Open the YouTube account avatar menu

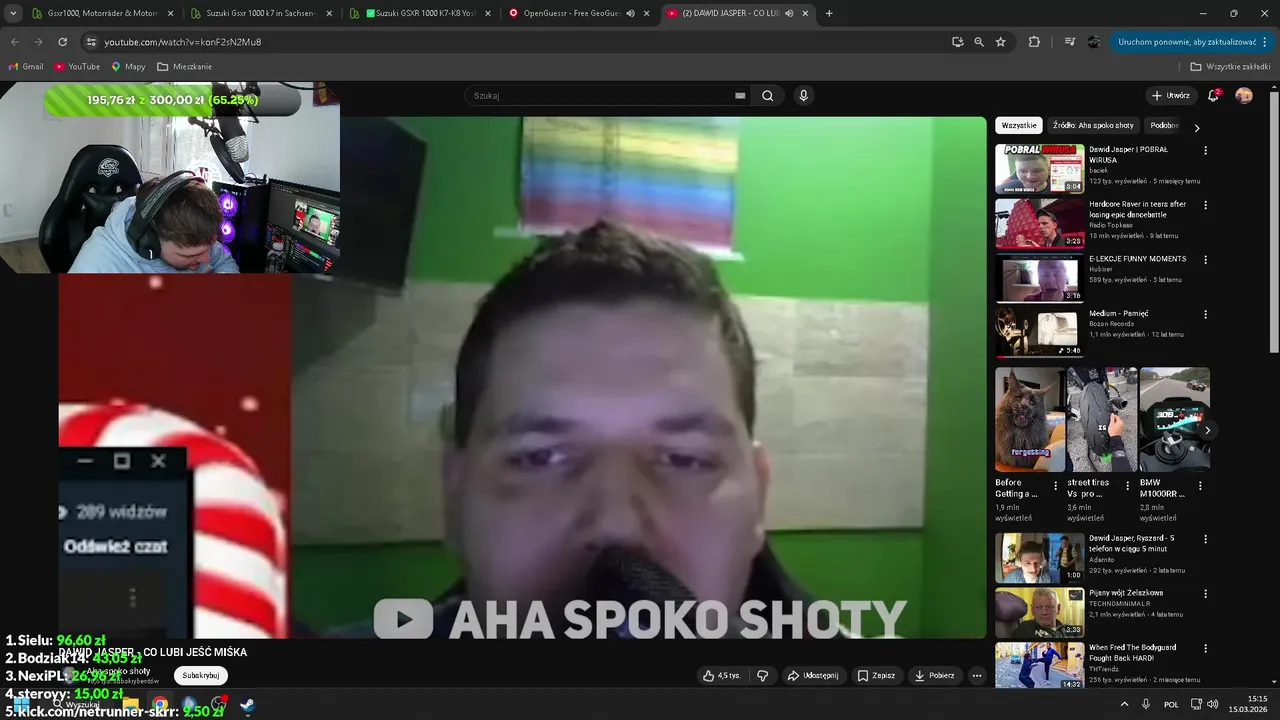[1244, 96]
